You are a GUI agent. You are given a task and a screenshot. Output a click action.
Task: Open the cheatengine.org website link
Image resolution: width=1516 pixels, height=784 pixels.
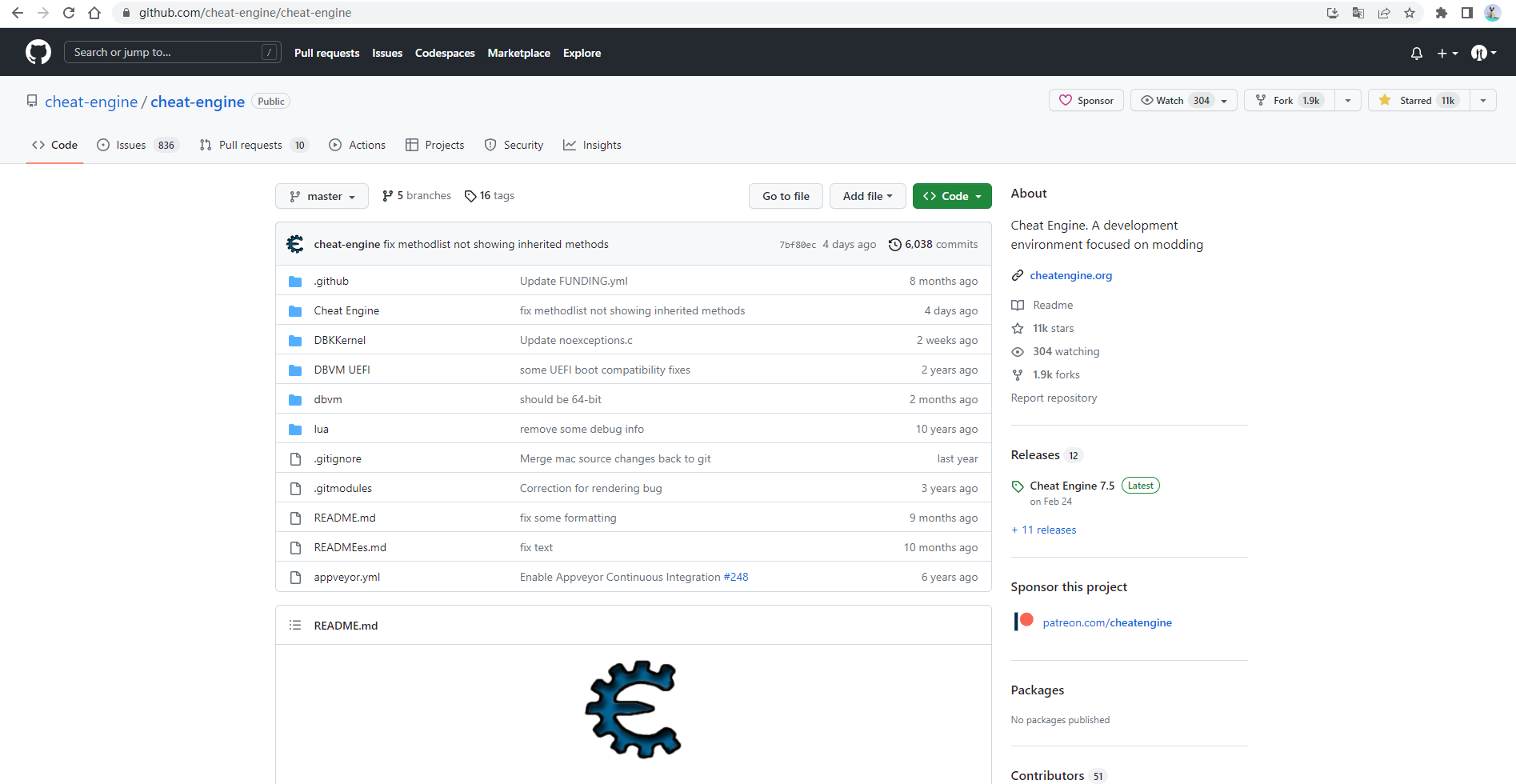(x=1070, y=276)
